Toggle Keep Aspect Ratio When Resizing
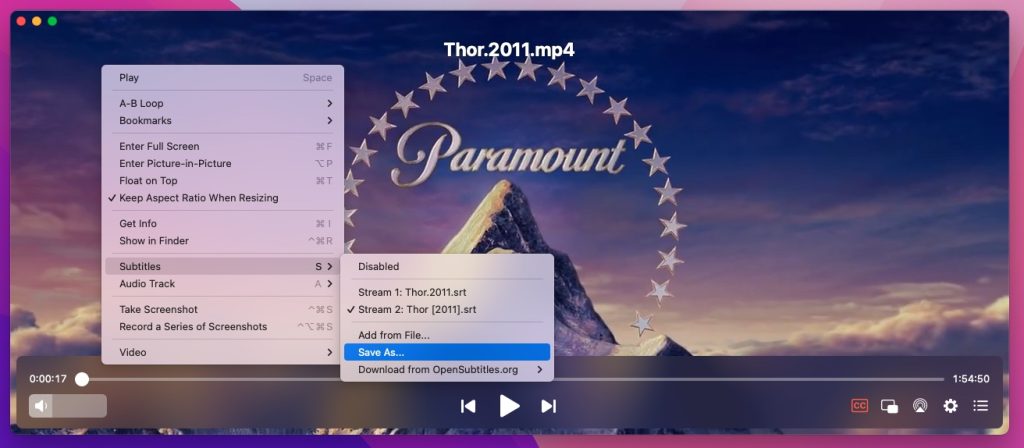Viewport: 1024px width, 448px height. 223,198
